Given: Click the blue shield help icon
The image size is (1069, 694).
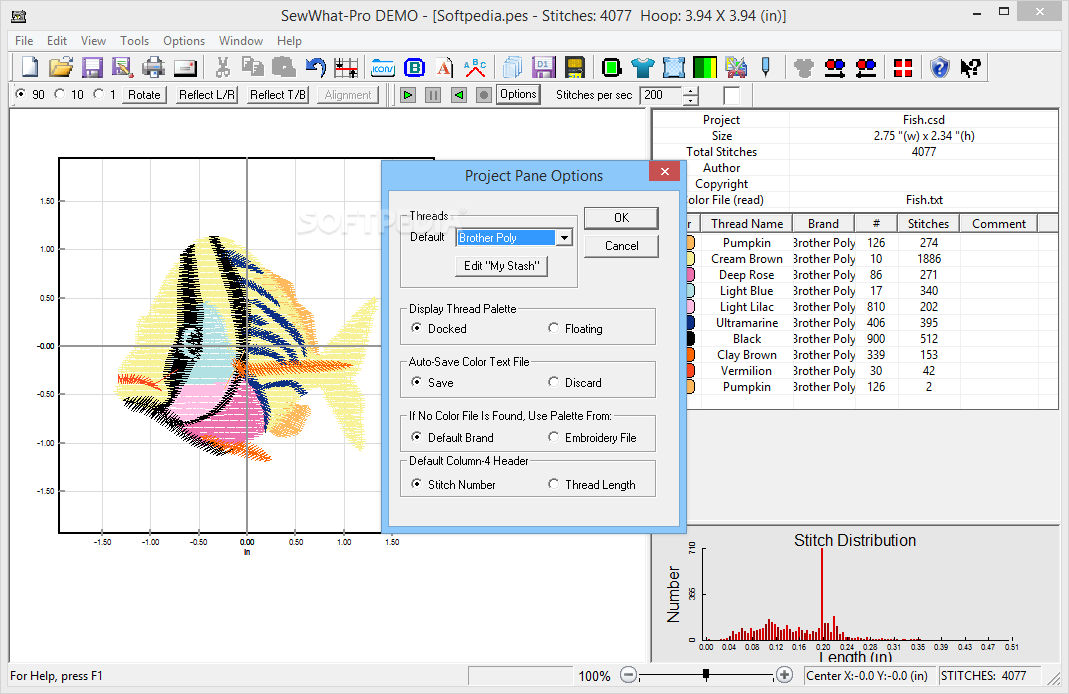Looking at the screenshot, I should point(939,68).
